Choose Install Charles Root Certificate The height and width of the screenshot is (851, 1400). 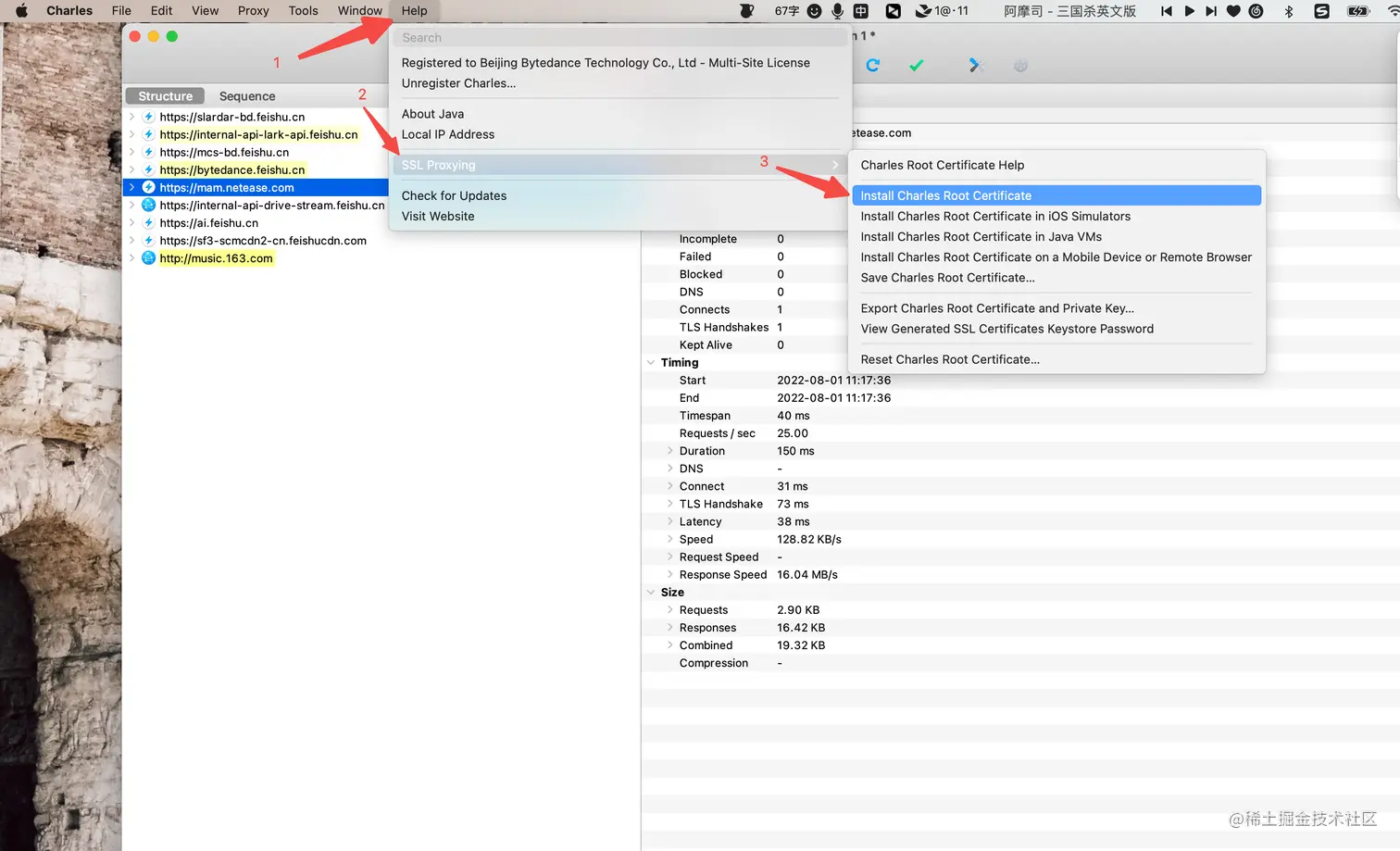click(x=1056, y=195)
